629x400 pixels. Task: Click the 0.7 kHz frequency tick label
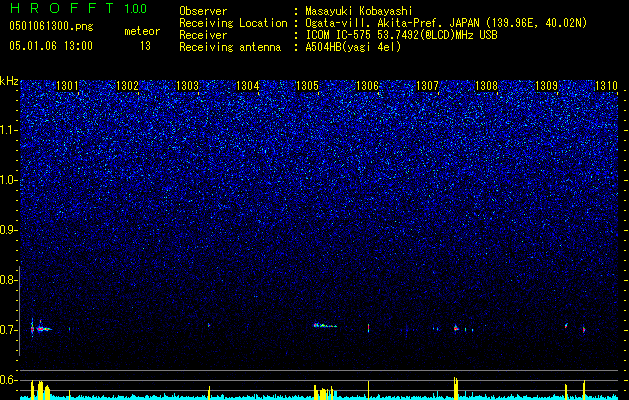pos(8,330)
